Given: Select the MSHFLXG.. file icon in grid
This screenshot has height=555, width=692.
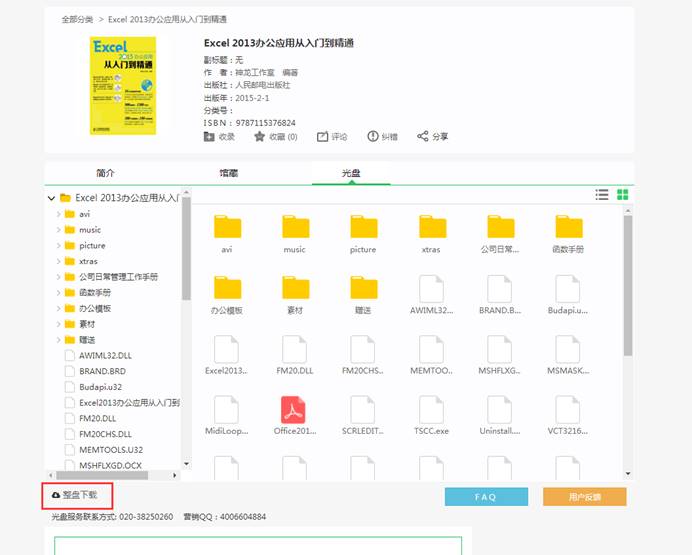Looking at the screenshot, I should click(x=500, y=349).
